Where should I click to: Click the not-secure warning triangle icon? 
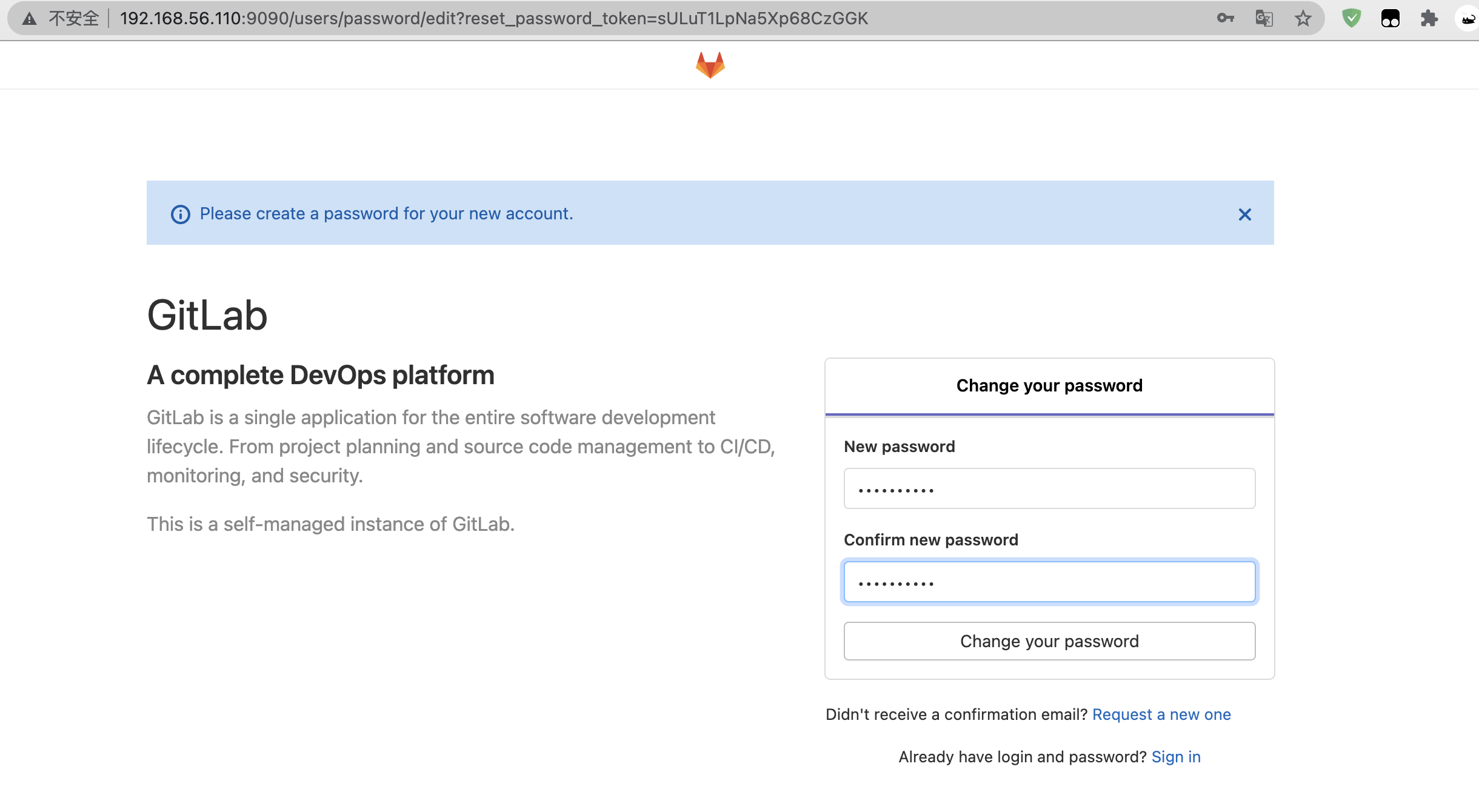(x=29, y=19)
